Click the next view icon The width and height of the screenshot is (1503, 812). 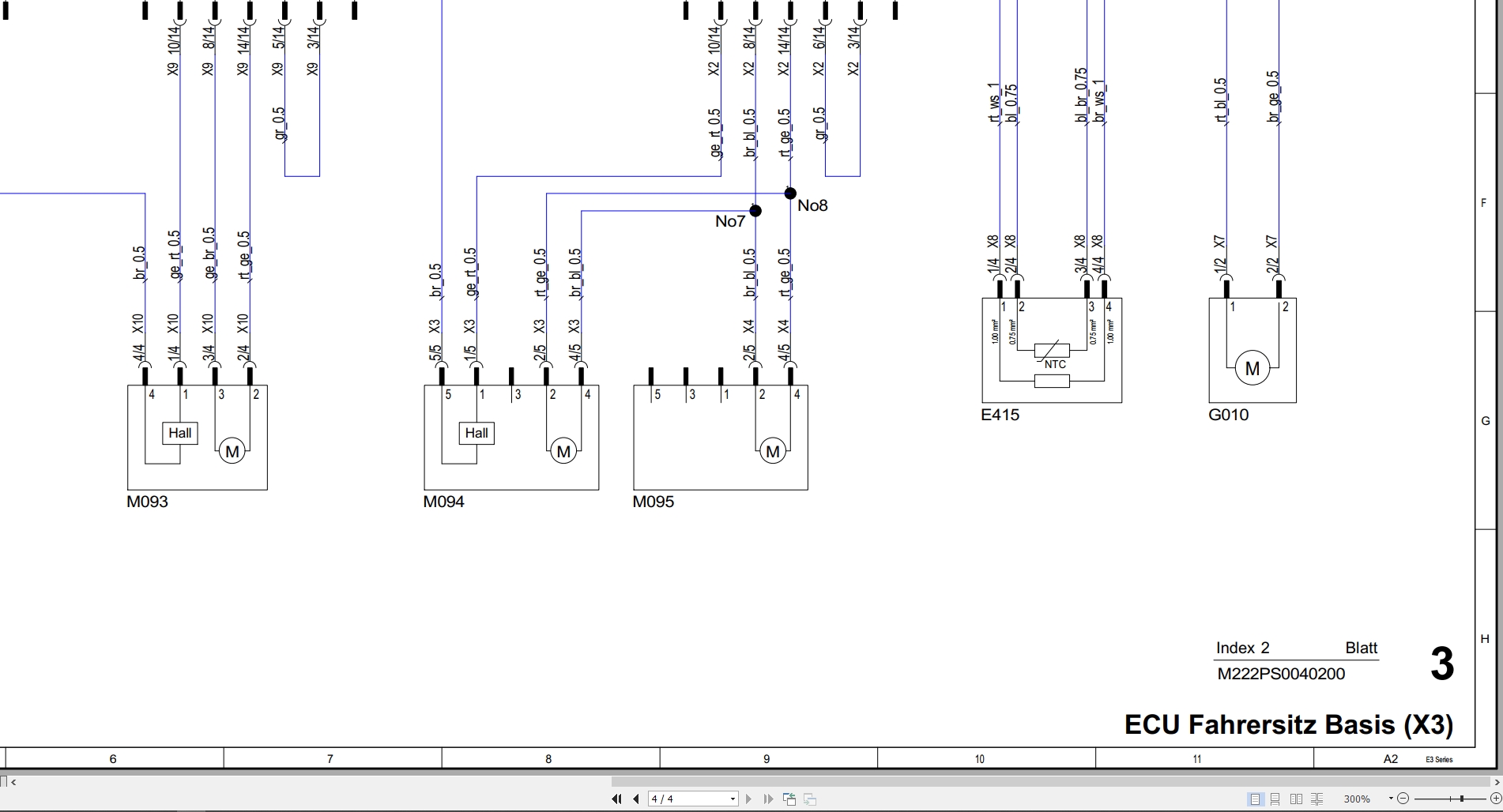pyautogui.click(x=809, y=799)
